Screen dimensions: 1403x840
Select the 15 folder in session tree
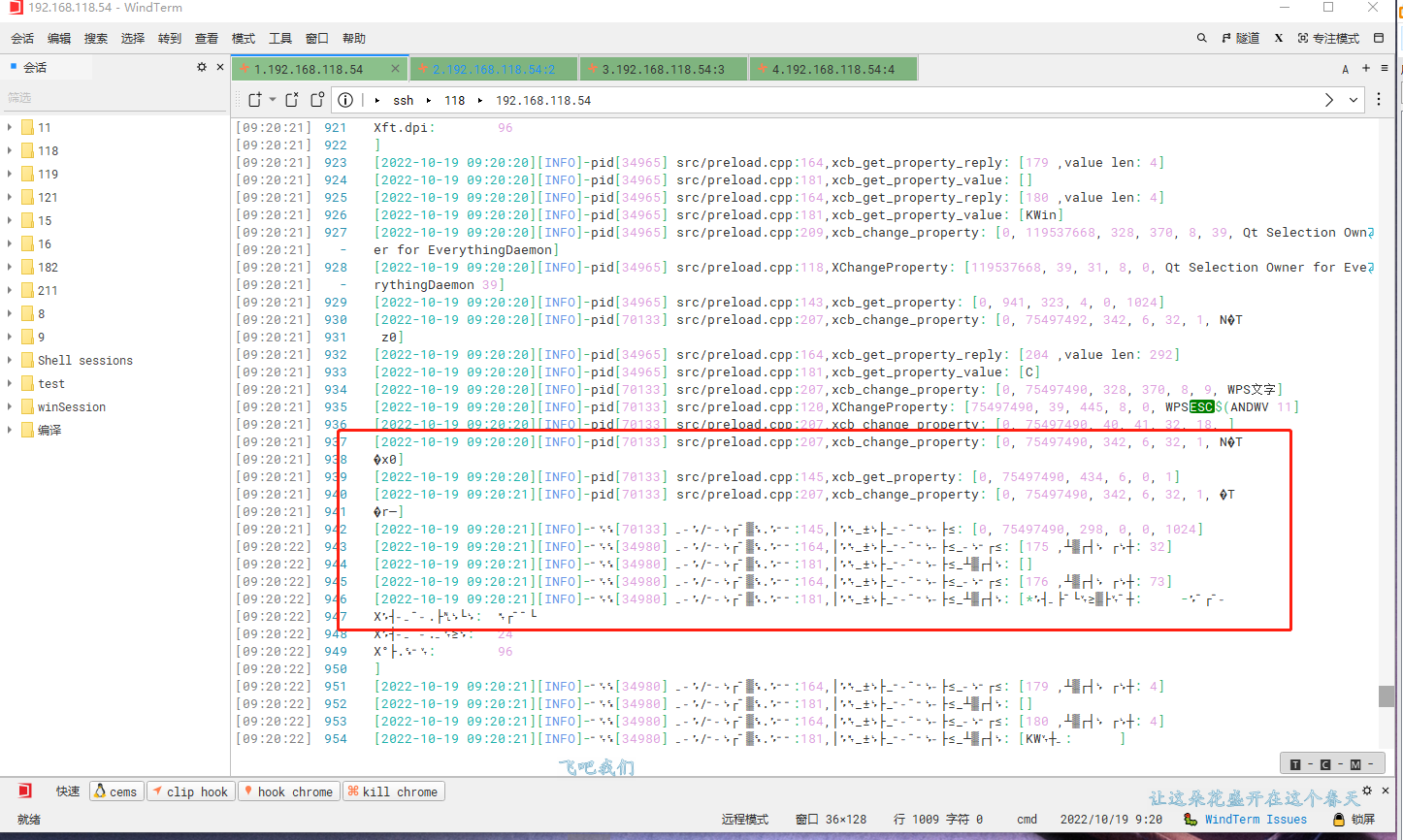[x=36, y=220]
